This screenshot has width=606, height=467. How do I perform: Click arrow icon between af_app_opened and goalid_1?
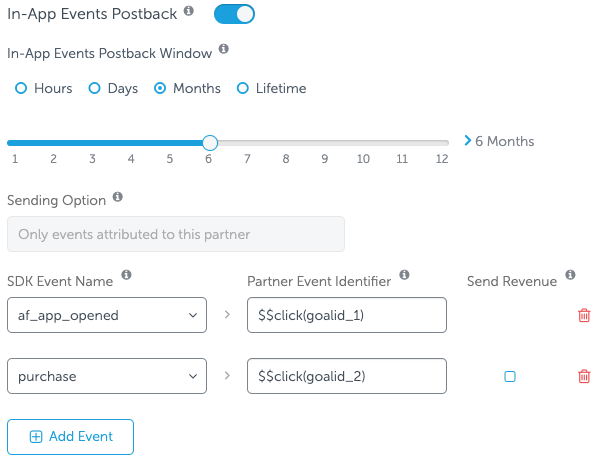[227, 315]
